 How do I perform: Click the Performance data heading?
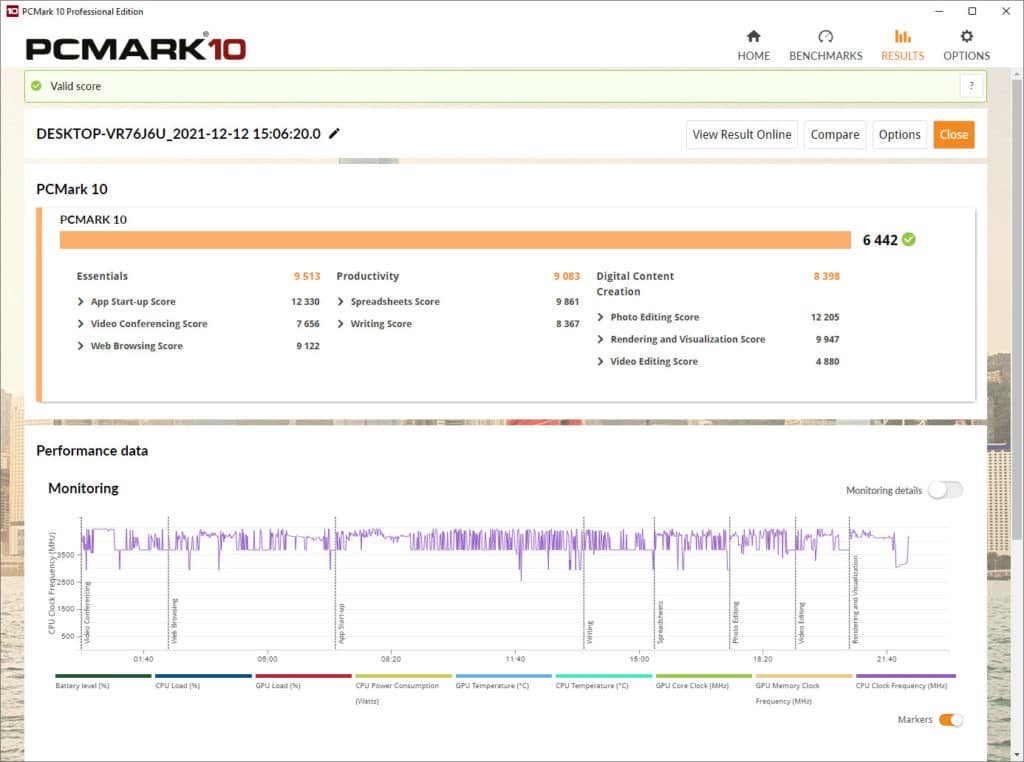(92, 451)
